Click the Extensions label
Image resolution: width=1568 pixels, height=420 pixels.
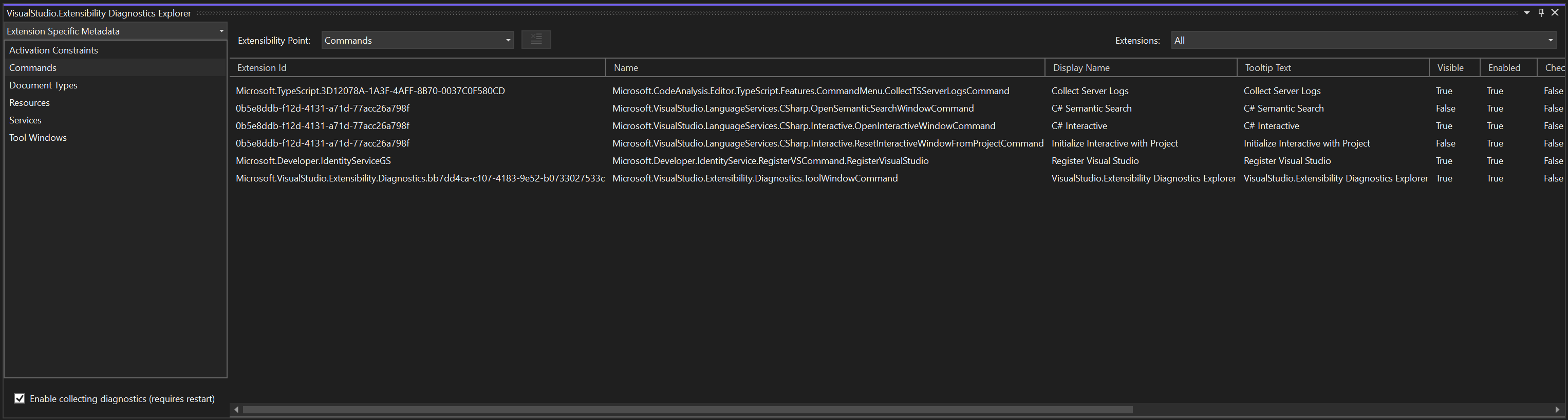(1137, 40)
